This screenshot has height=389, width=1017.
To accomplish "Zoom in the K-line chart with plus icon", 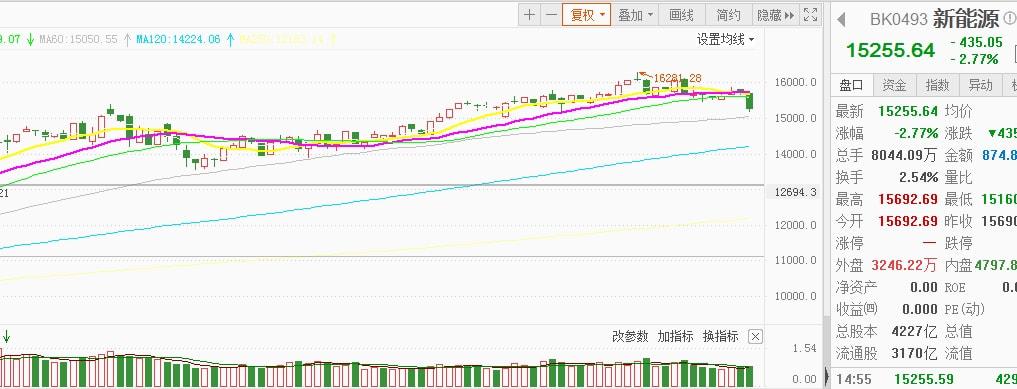I will coord(529,15).
